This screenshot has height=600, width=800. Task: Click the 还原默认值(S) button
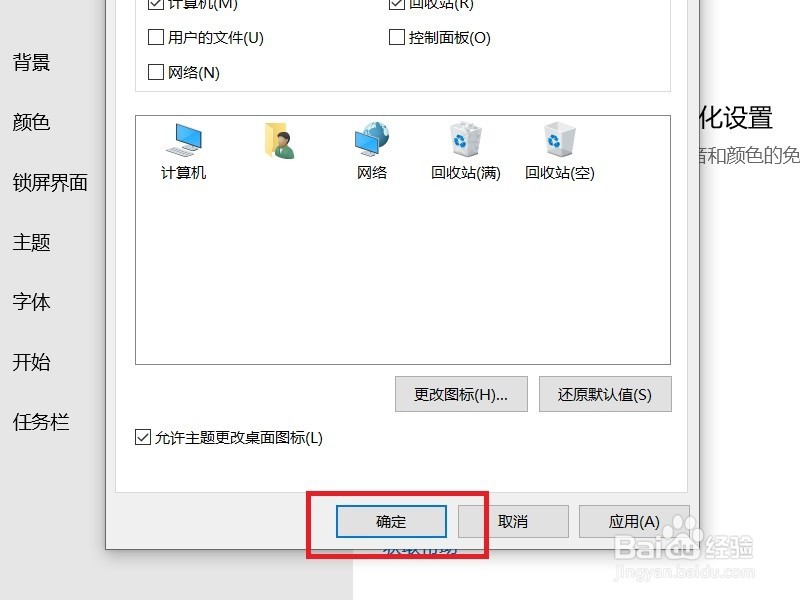coord(605,394)
